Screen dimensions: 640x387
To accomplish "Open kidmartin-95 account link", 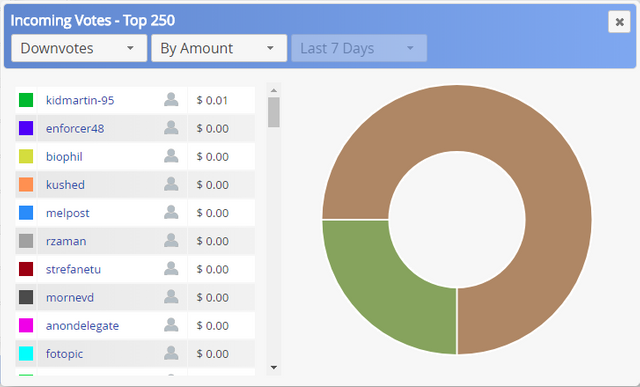I will coord(80,100).
